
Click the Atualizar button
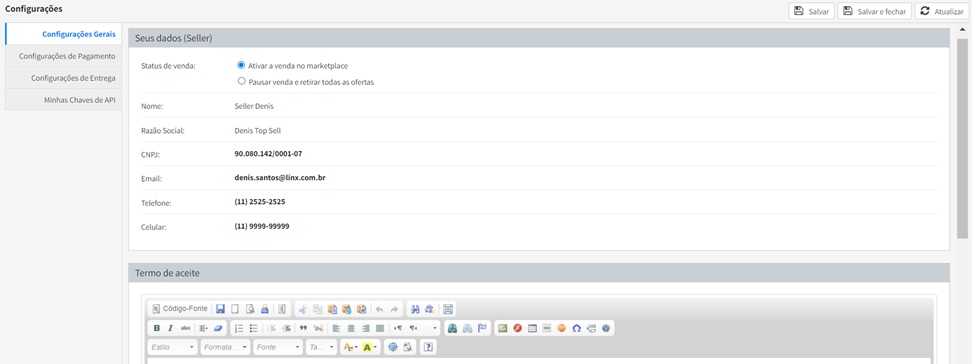pos(942,11)
